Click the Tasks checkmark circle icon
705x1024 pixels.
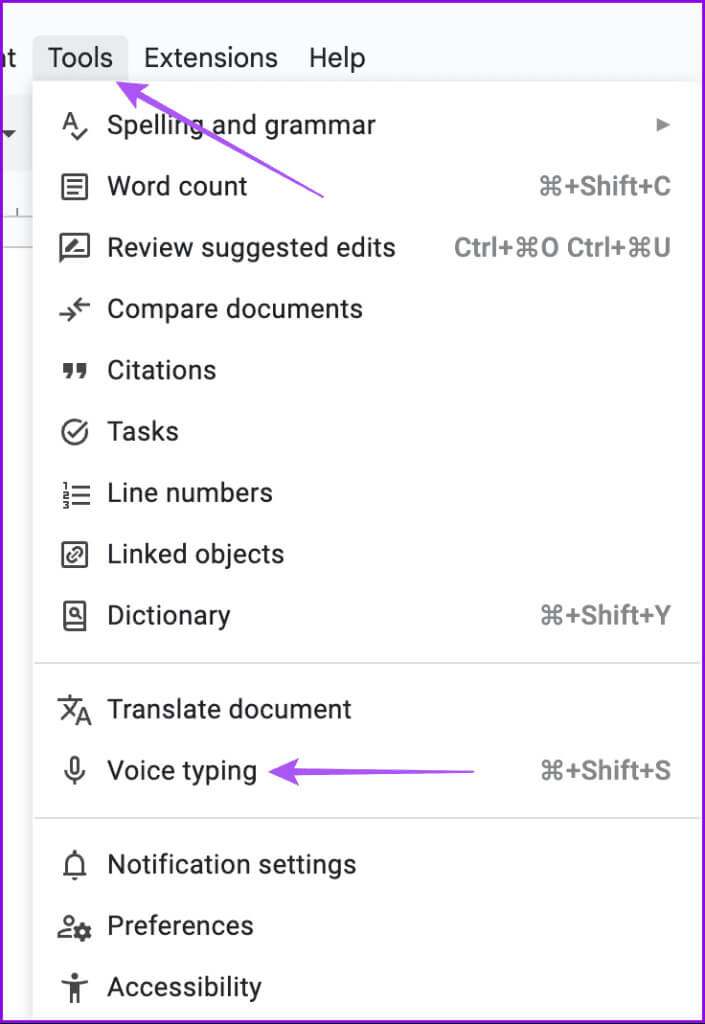tap(75, 432)
